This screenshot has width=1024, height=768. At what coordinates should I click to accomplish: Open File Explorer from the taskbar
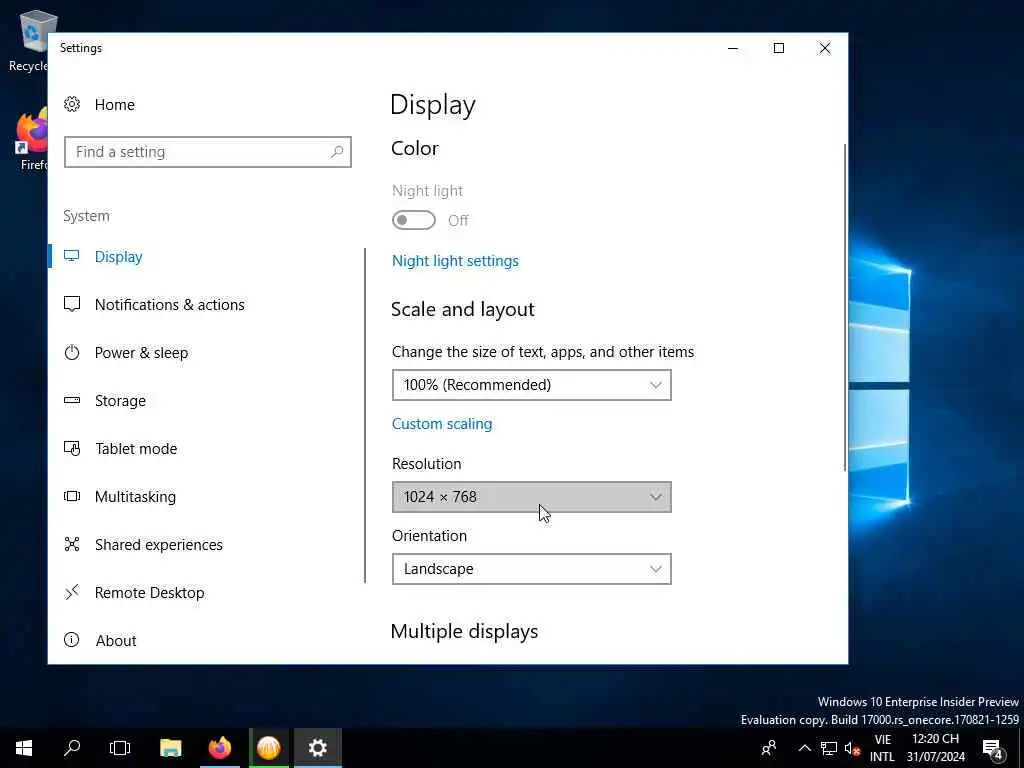click(170, 748)
